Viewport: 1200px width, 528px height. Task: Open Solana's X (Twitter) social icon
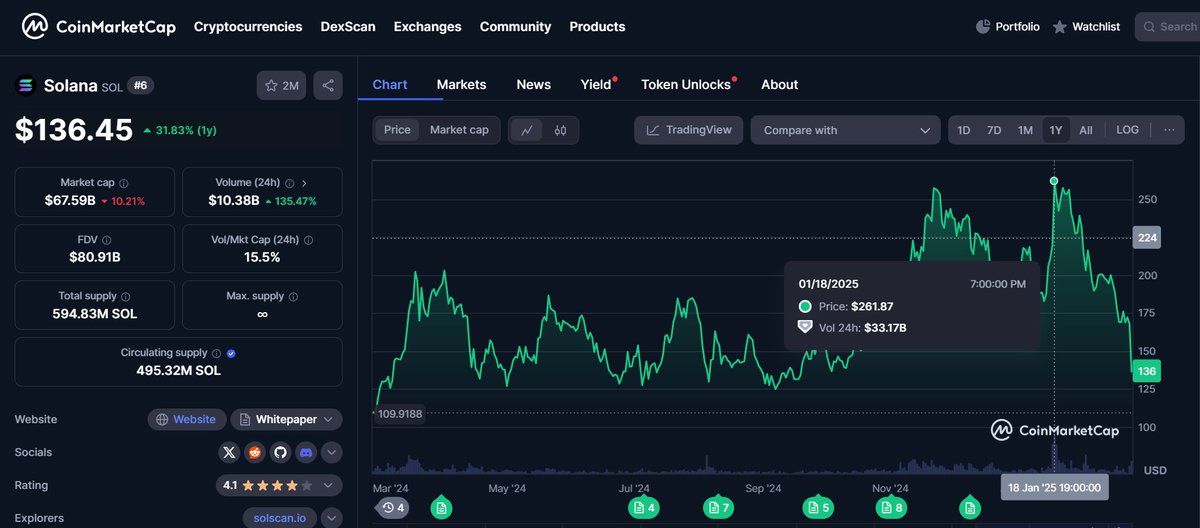[x=229, y=453]
